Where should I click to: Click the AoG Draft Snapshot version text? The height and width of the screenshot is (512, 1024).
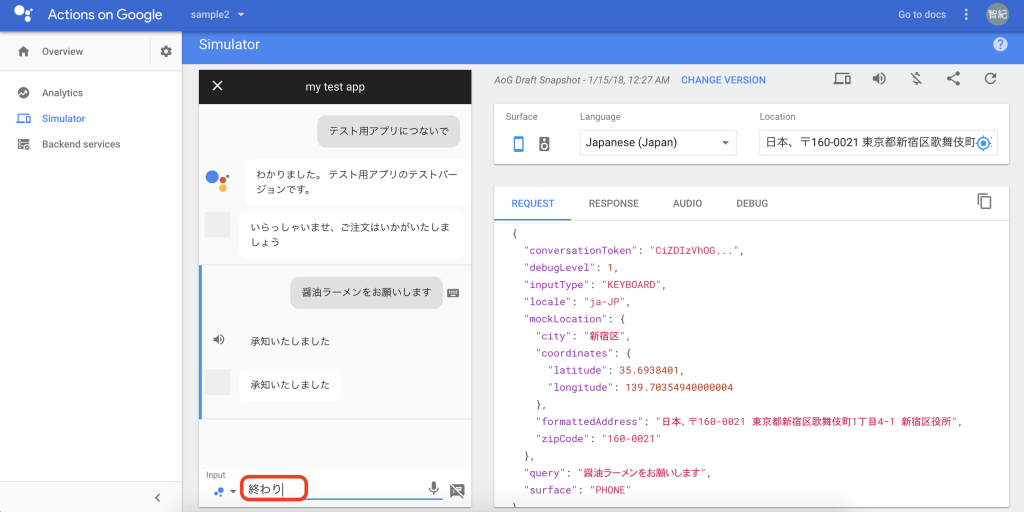click(x=582, y=80)
